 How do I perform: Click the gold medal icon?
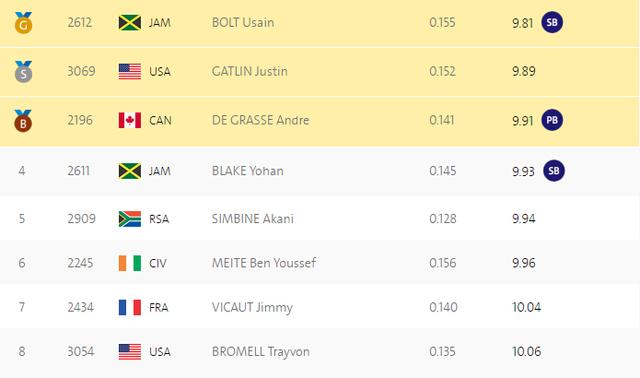click(x=23, y=23)
